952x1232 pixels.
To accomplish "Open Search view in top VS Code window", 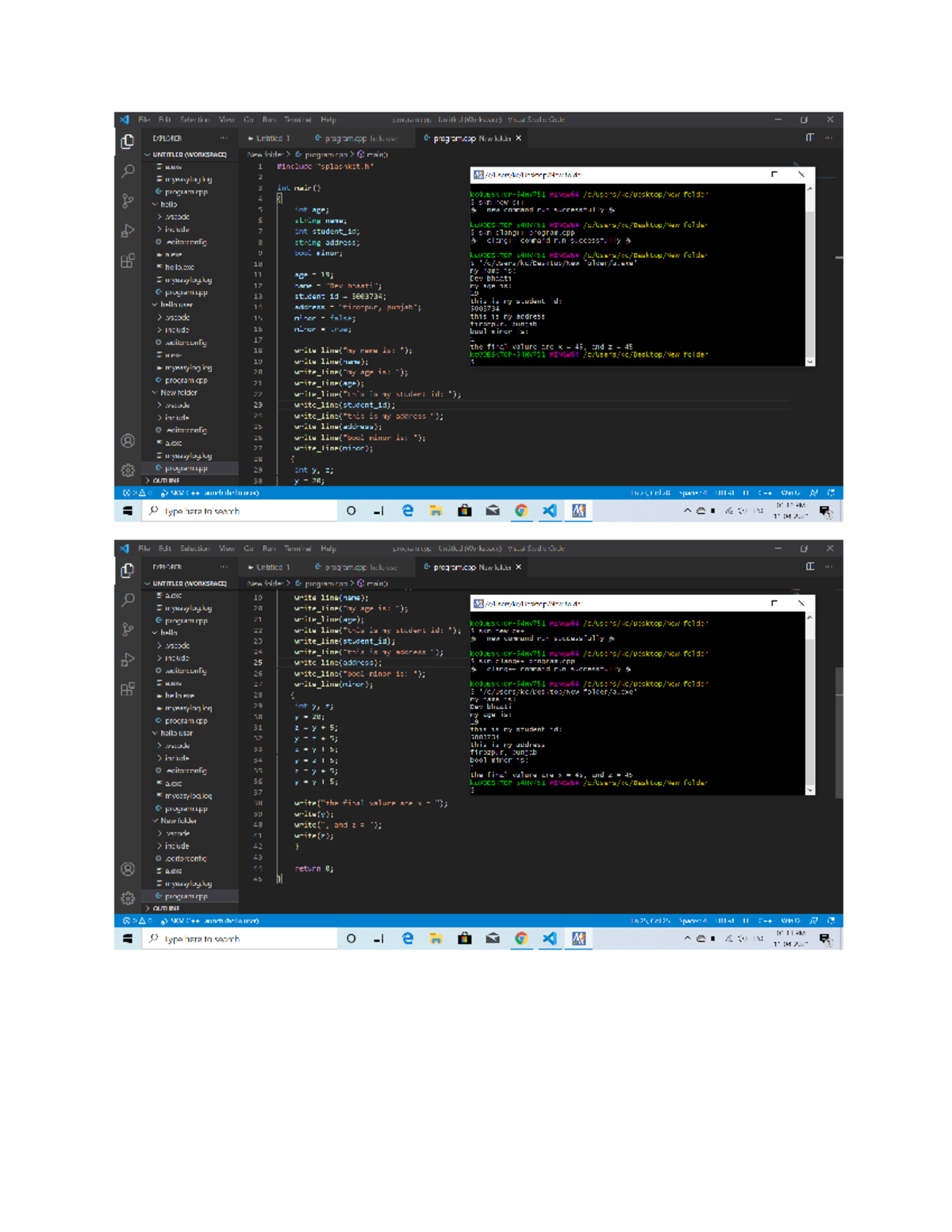I will pos(128,171).
